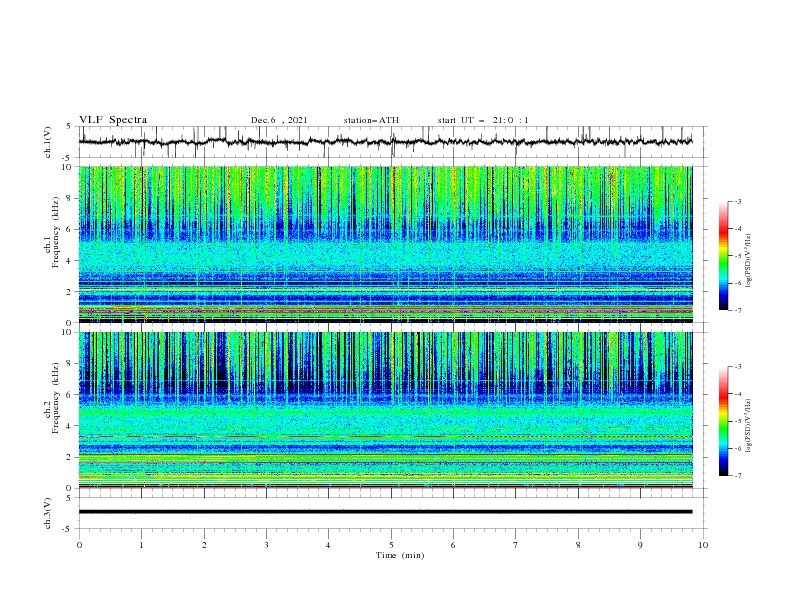Screen dimensions: 792x612
Task: Click time axis tick label "5"
Action: click(x=391, y=545)
